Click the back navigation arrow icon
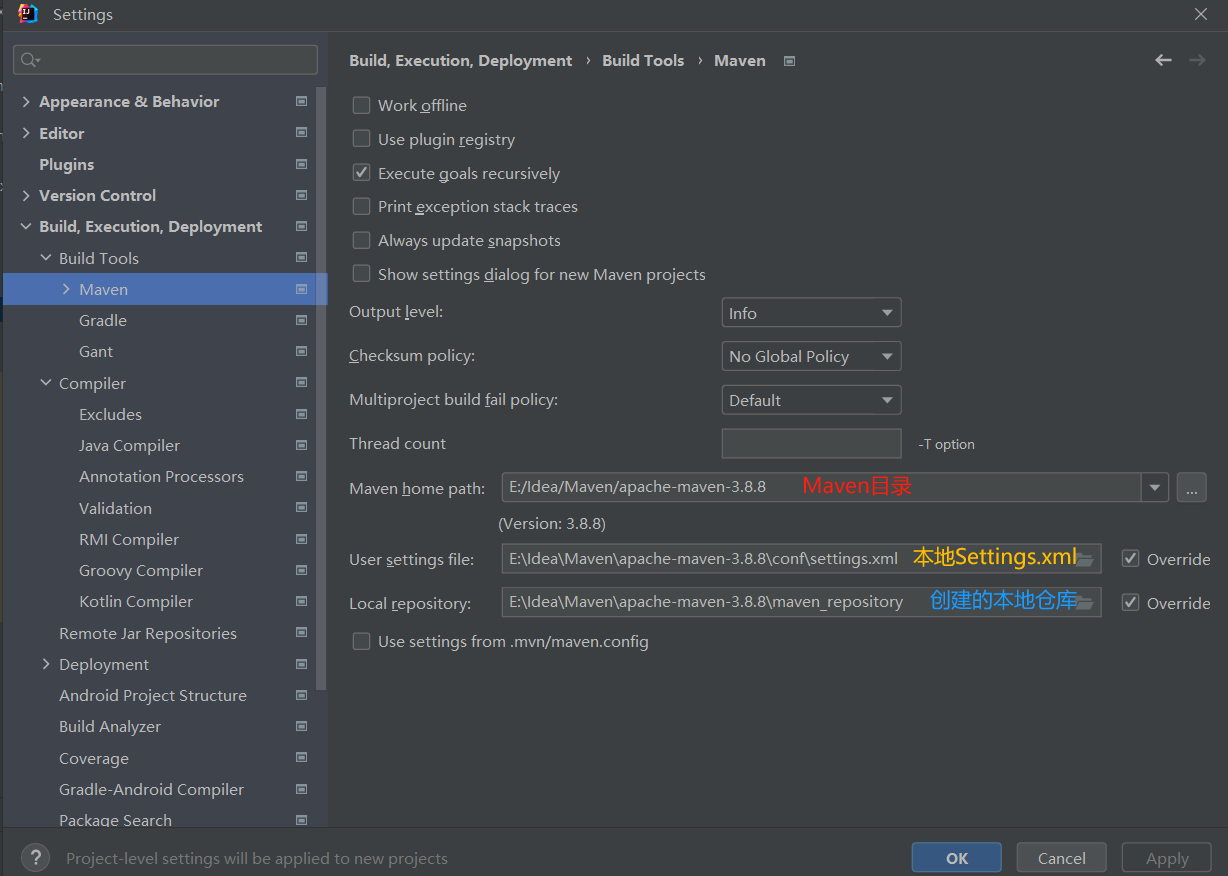Viewport: 1228px width, 876px height. click(x=1163, y=61)
